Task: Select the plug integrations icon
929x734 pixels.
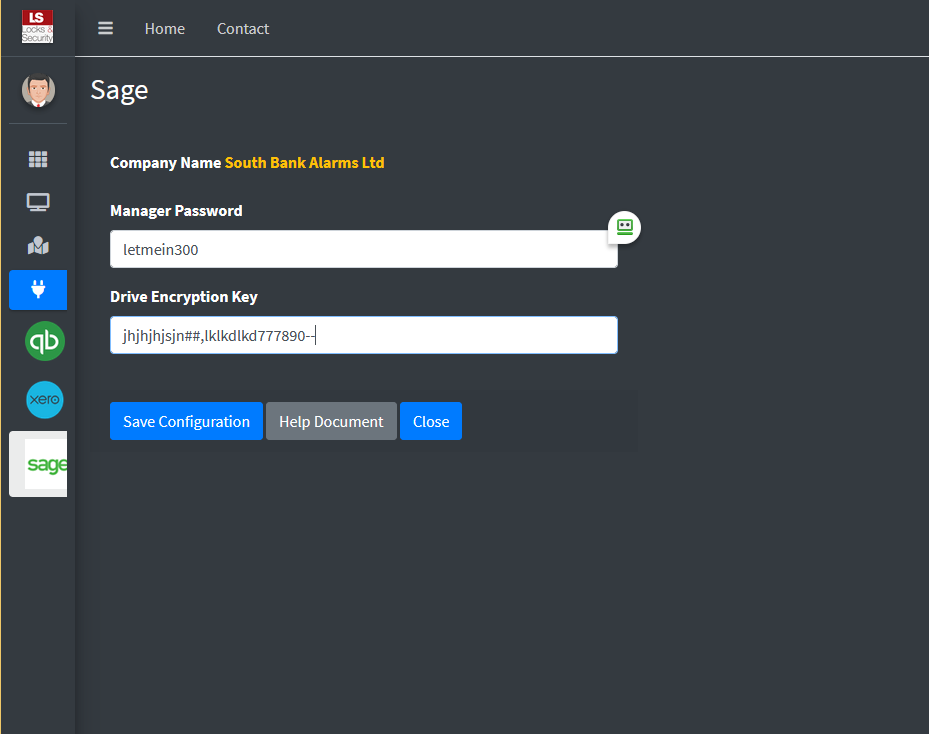Action: click(38, 290)
